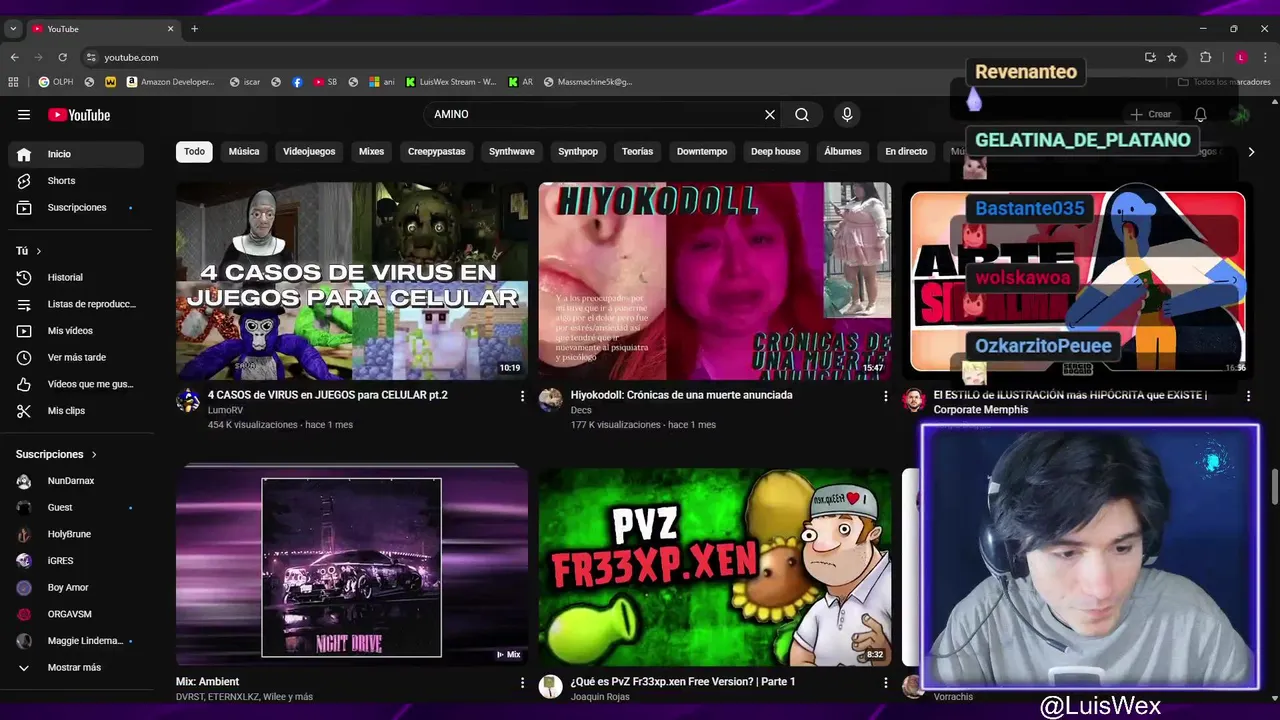Open ORGAVSM channel subscription
Viewport: 1280px width, 720px height.
[76, 614]
